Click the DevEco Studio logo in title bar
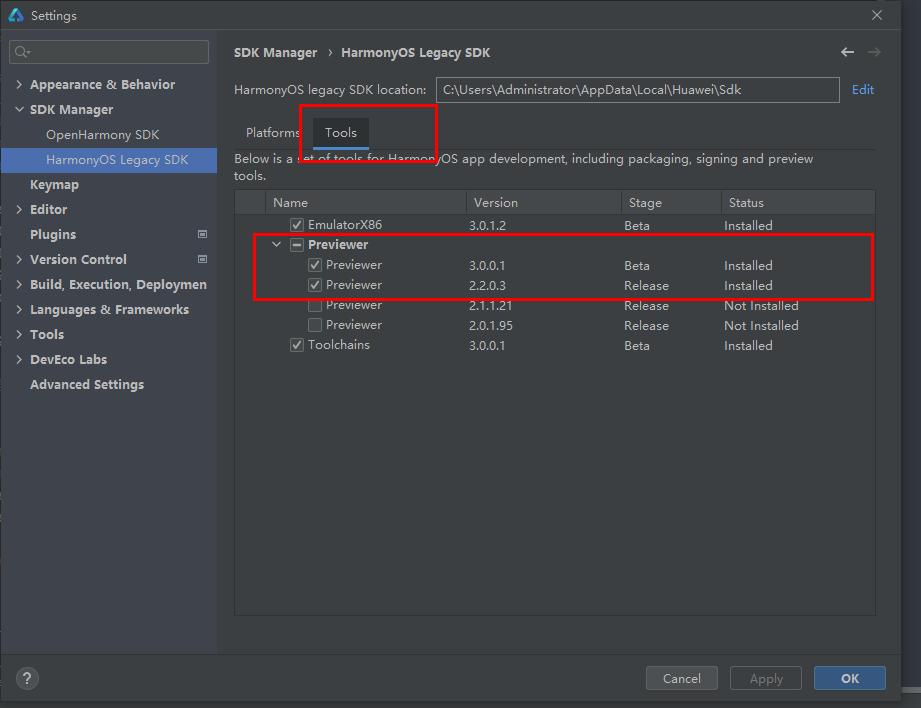 16,15
